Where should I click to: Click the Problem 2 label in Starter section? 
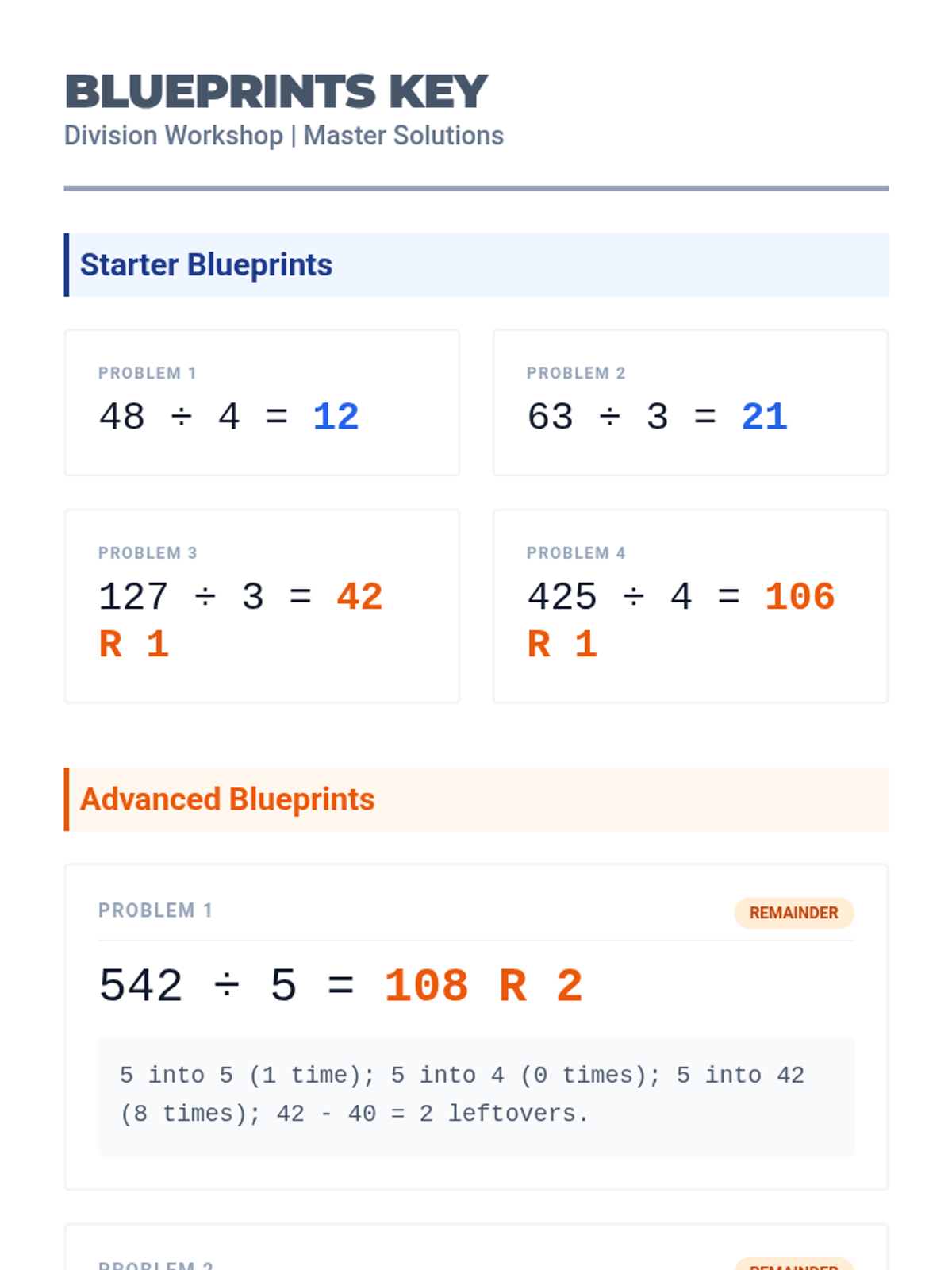(576, 373)
